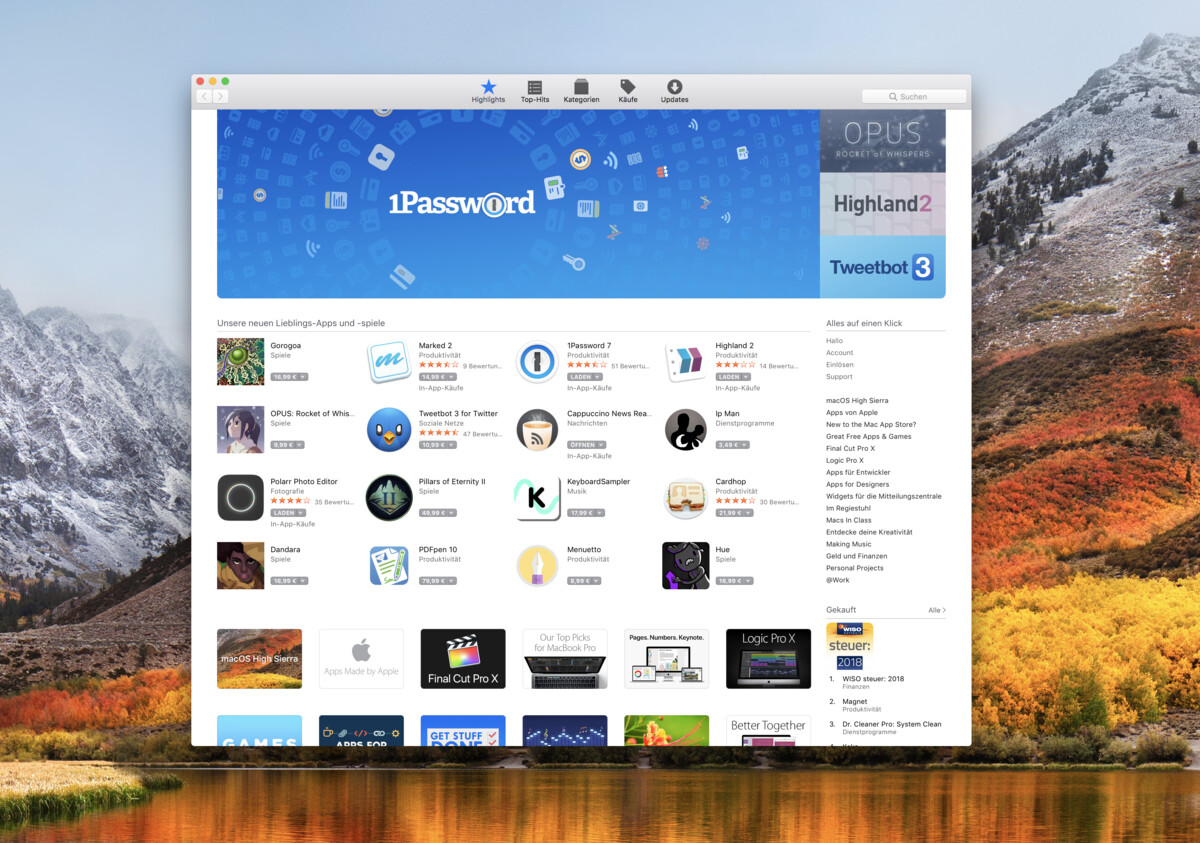Open the Highland 2 LADEN dropdown button
Screen dimensions: 1200x843
click(733, 377)
